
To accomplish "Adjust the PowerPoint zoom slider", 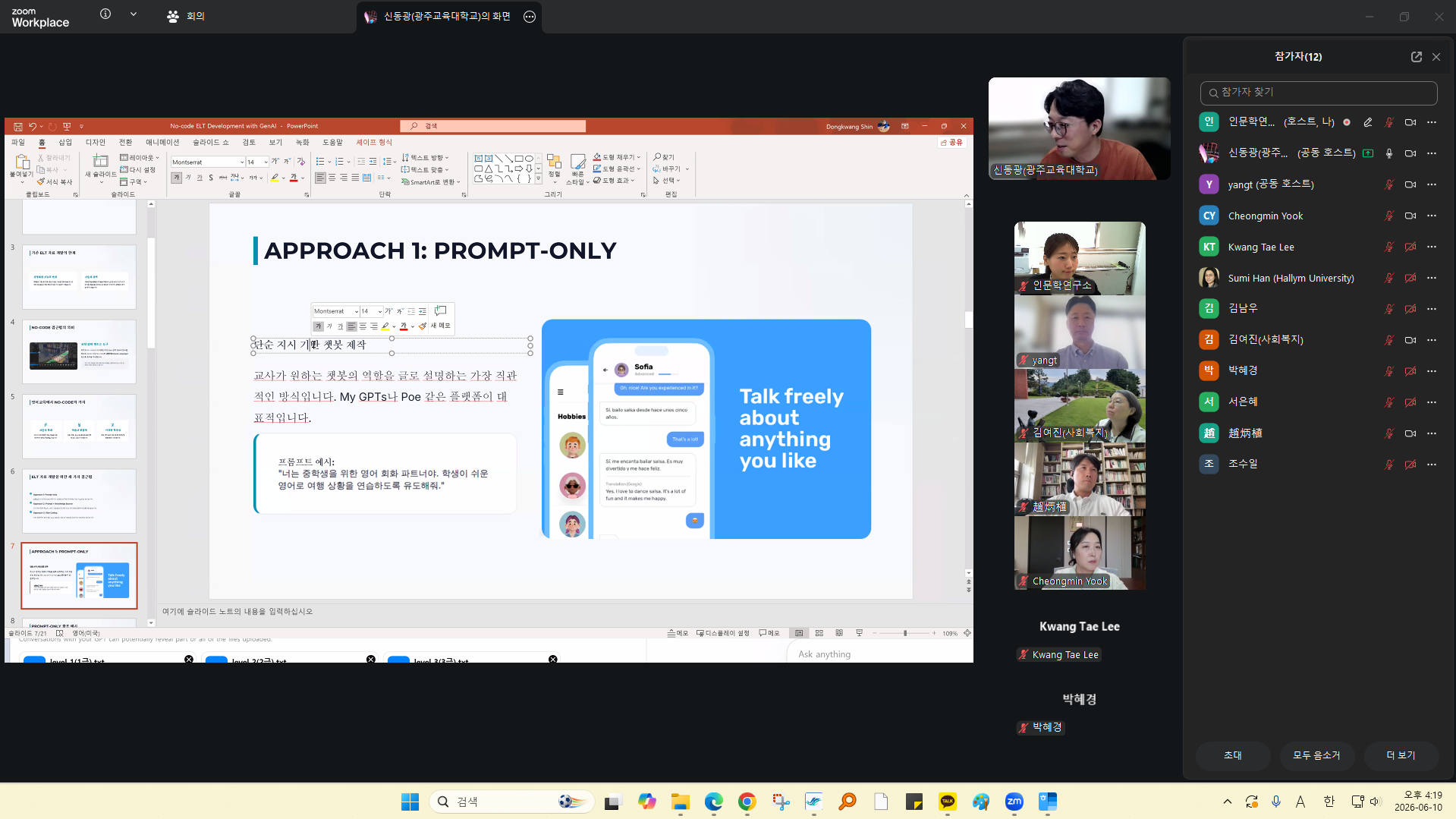I will (904, 633).
